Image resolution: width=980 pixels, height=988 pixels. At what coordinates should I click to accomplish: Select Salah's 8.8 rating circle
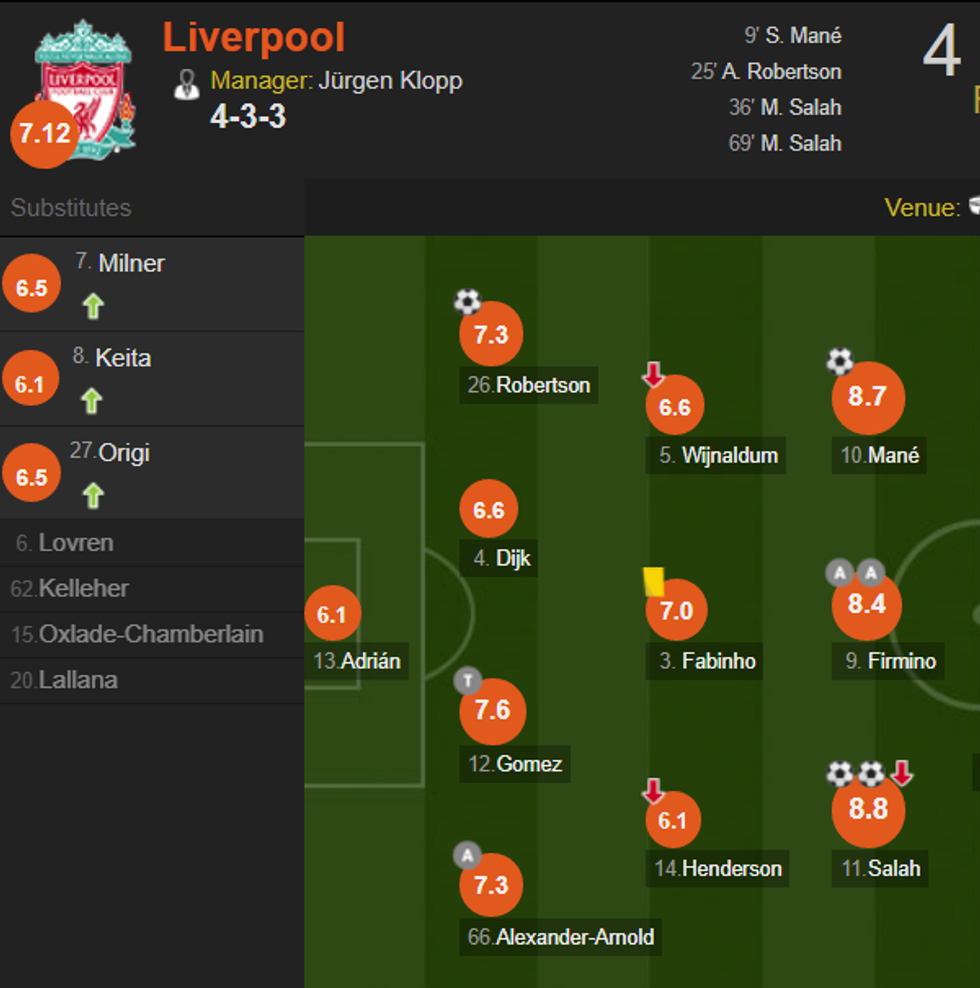click(x=868, y=809)
